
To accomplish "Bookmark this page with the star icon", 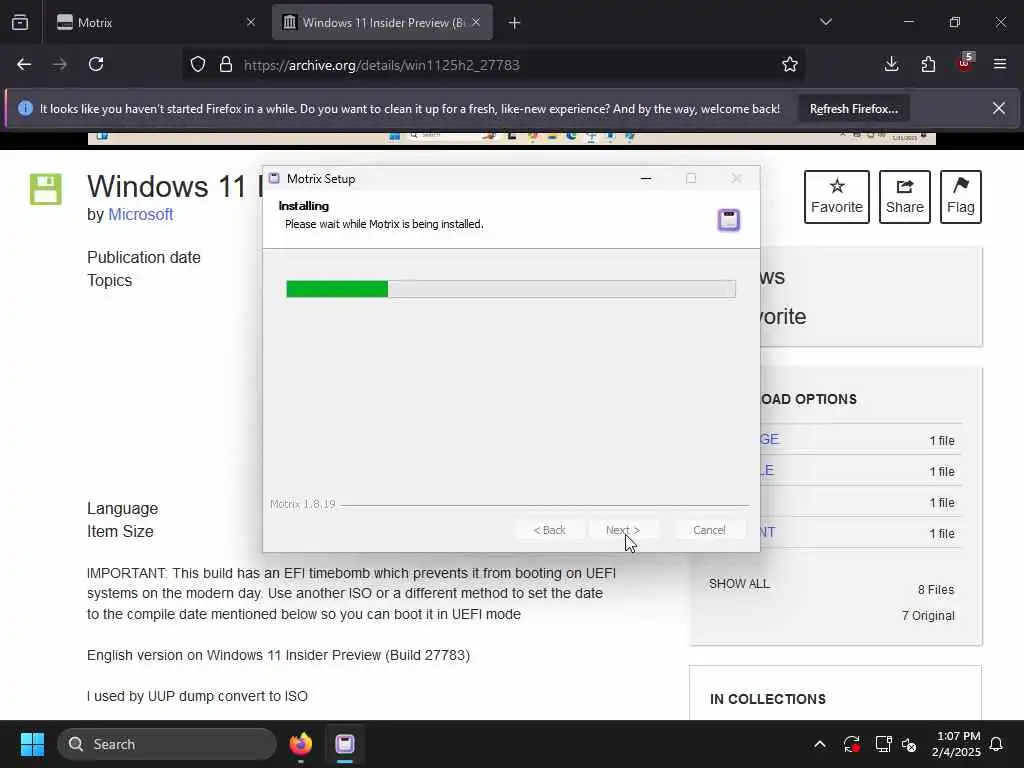I will 790,65.
